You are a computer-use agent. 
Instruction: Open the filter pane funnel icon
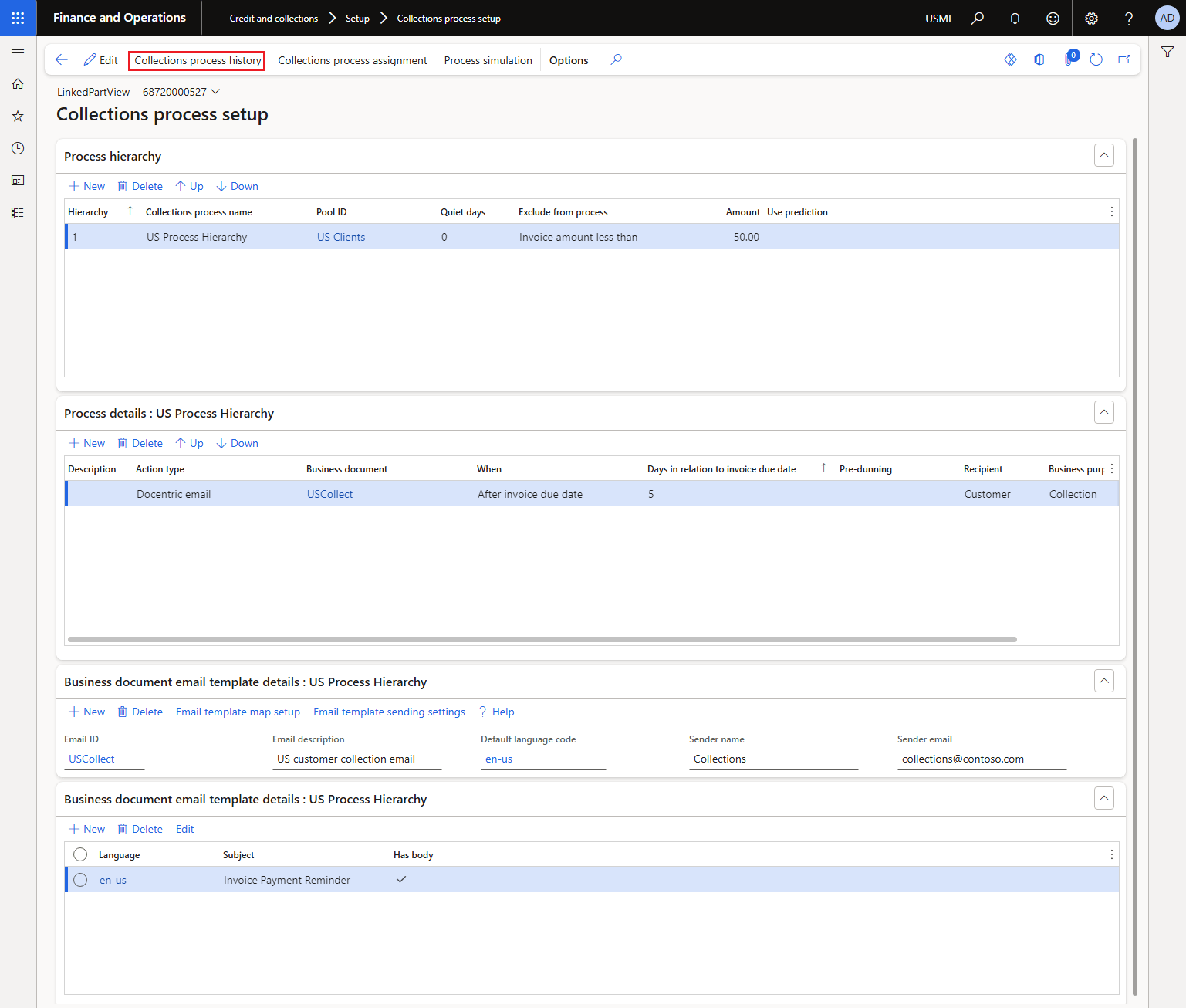point(1167,52)
